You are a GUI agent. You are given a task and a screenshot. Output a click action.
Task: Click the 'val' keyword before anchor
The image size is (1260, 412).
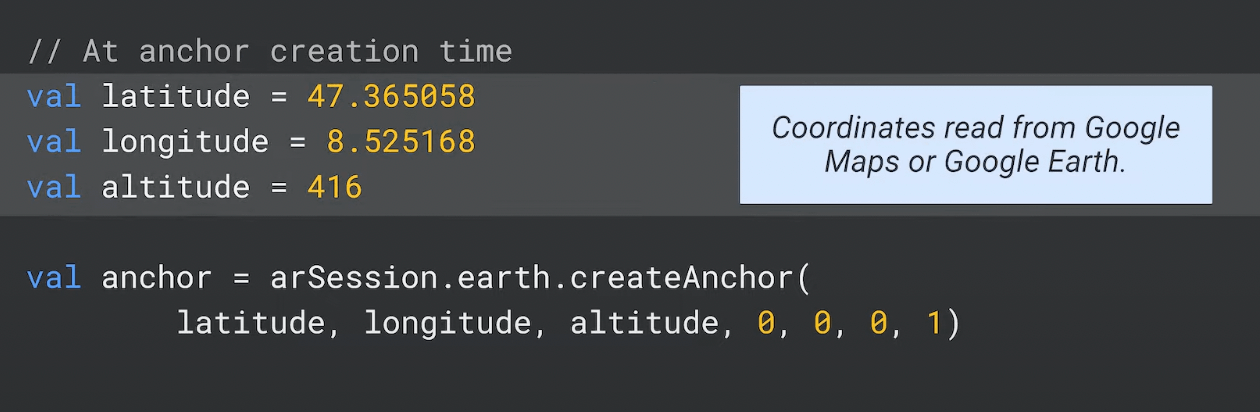(54, 277)
